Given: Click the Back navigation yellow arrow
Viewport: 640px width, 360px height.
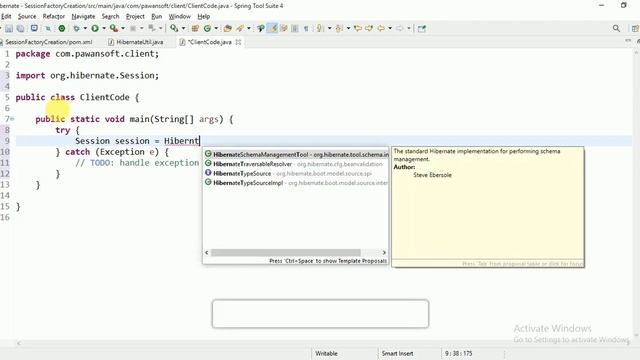Looking at the screenshot, I should click(381, 28).
